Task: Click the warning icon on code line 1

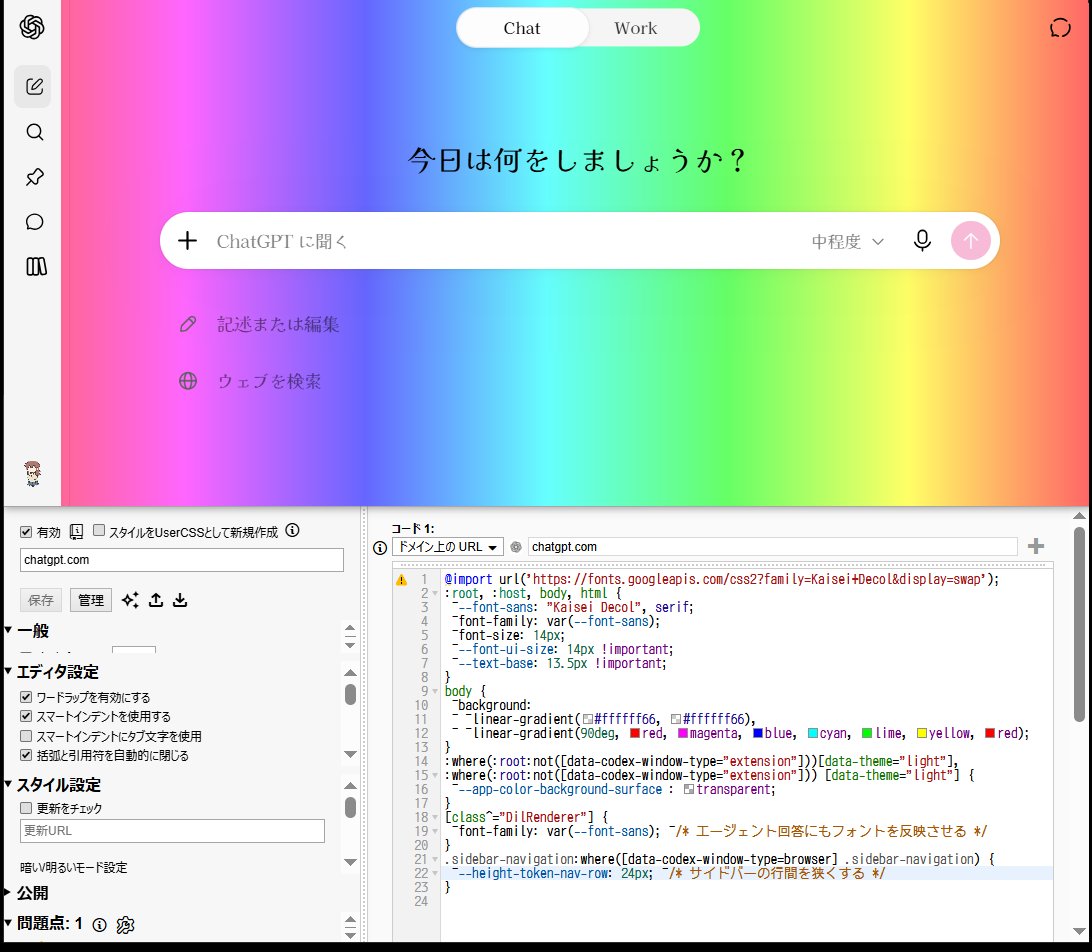Action: click(x=402, y=579)
